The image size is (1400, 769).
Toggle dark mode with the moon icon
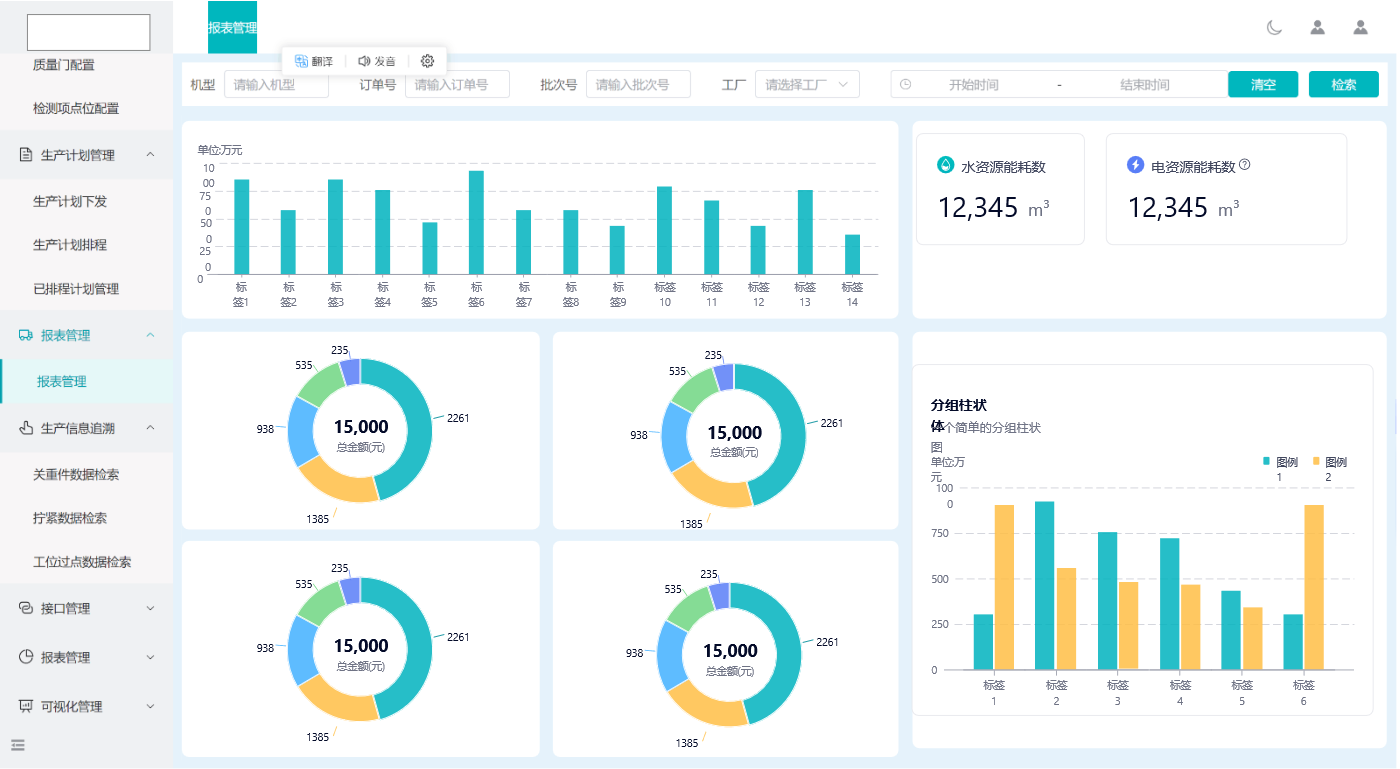click(x=1274, y=27)
